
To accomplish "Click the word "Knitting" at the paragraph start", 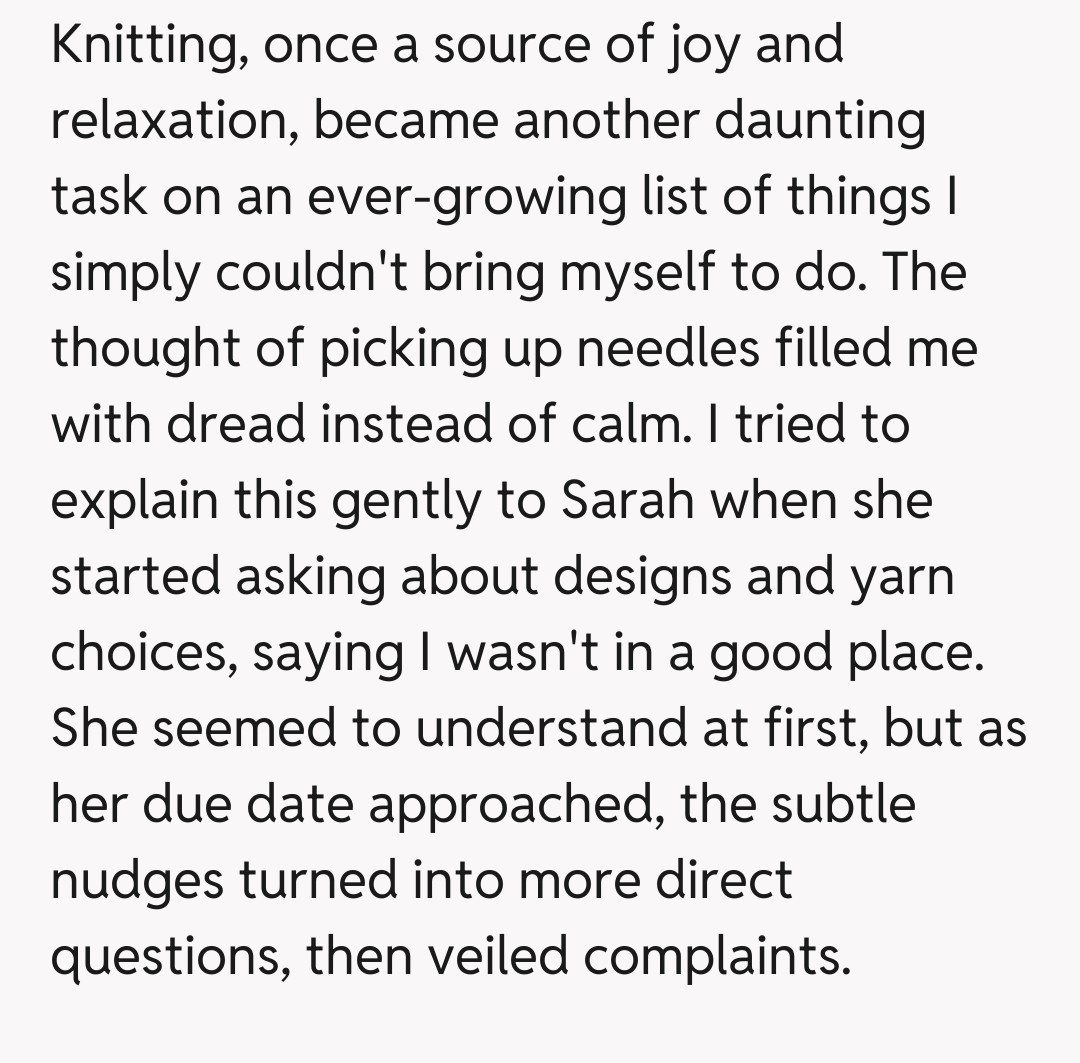I will (x=138, y=46).
